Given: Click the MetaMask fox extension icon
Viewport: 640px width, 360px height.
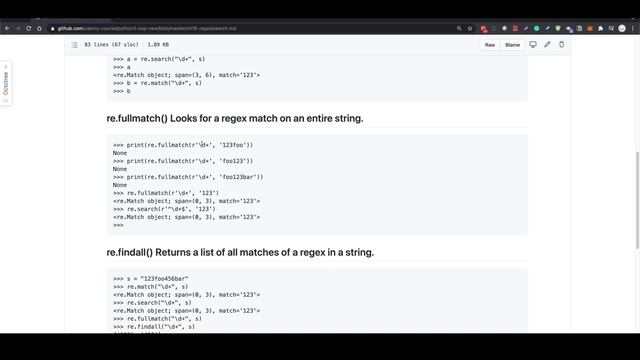Looking at the screenshot, I should (590, 29).
